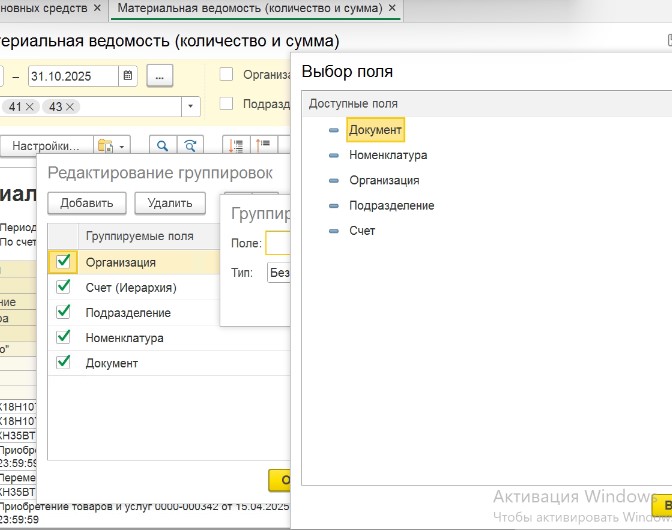The height and width of the screenshot is (530, 672).
Task: Click the Поле input field
Action: pos(278,243)
